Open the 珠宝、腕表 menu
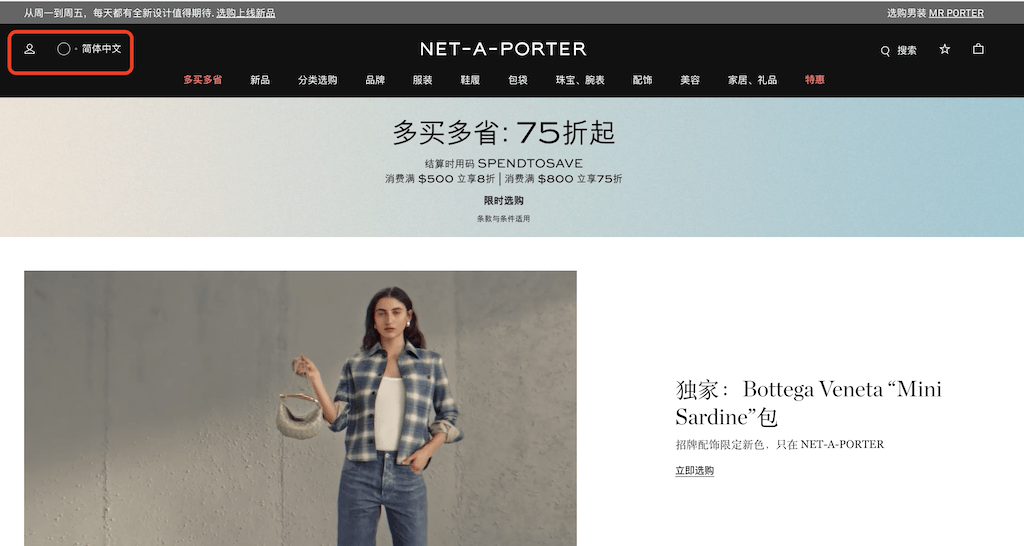This screenshot has height=546, width=1024. (x=580, y=80)
